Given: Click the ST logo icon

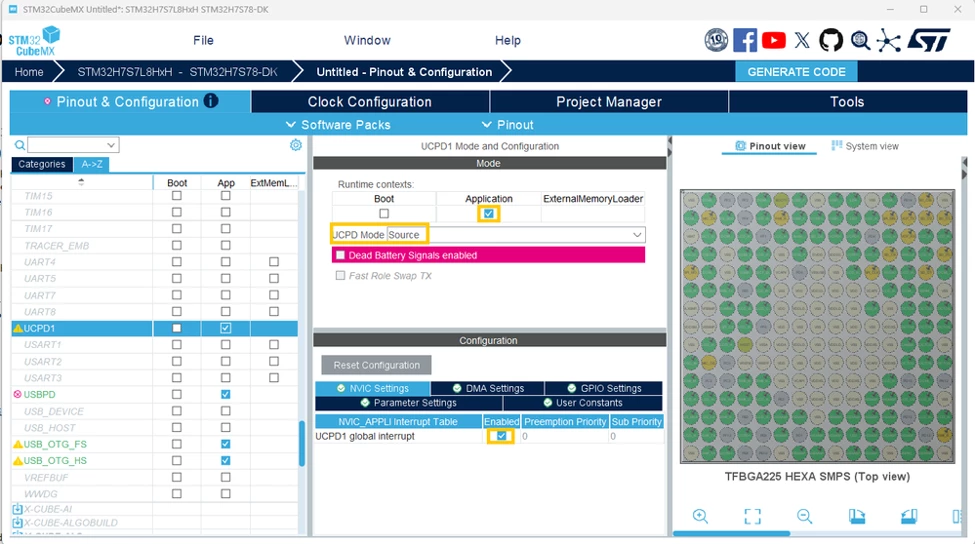Looking at the screenshot, I should point(928,40).
